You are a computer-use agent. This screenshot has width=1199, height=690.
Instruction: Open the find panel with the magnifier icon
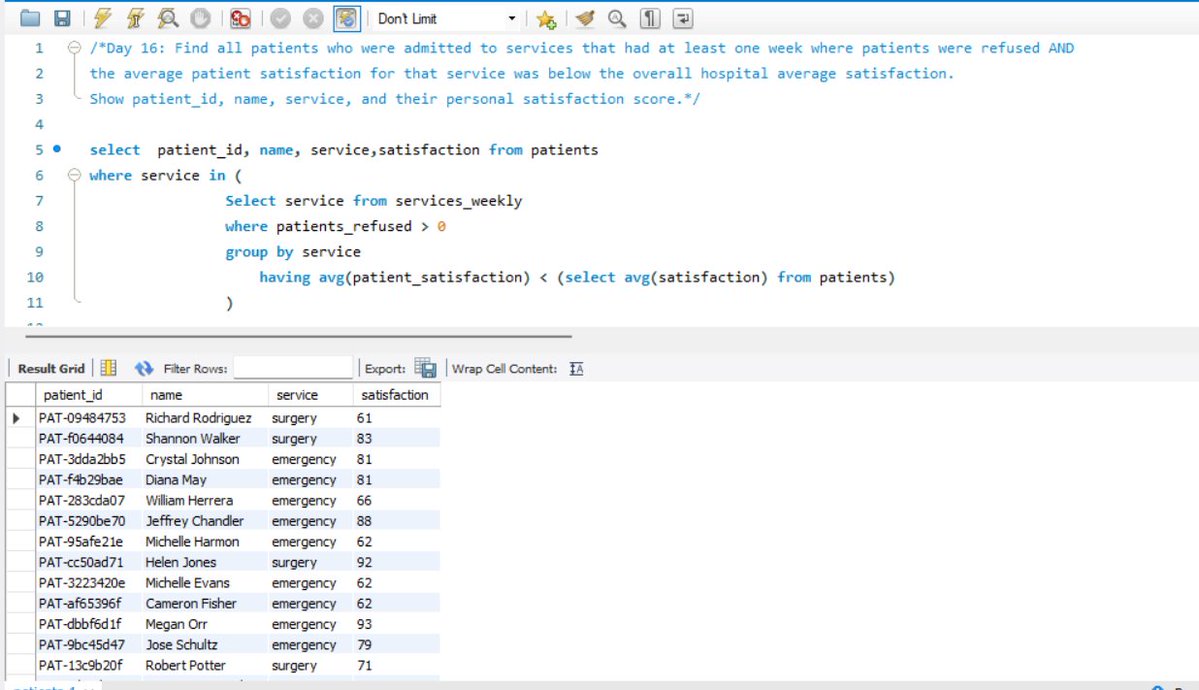pos(617,18)
